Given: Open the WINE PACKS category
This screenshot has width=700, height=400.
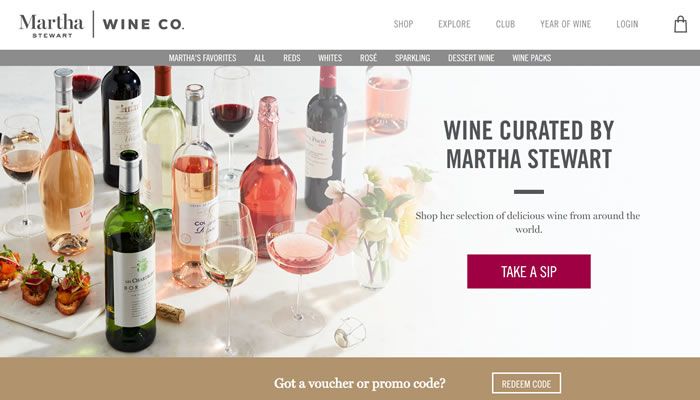Looking at the screenshot, I should (532, 58).
